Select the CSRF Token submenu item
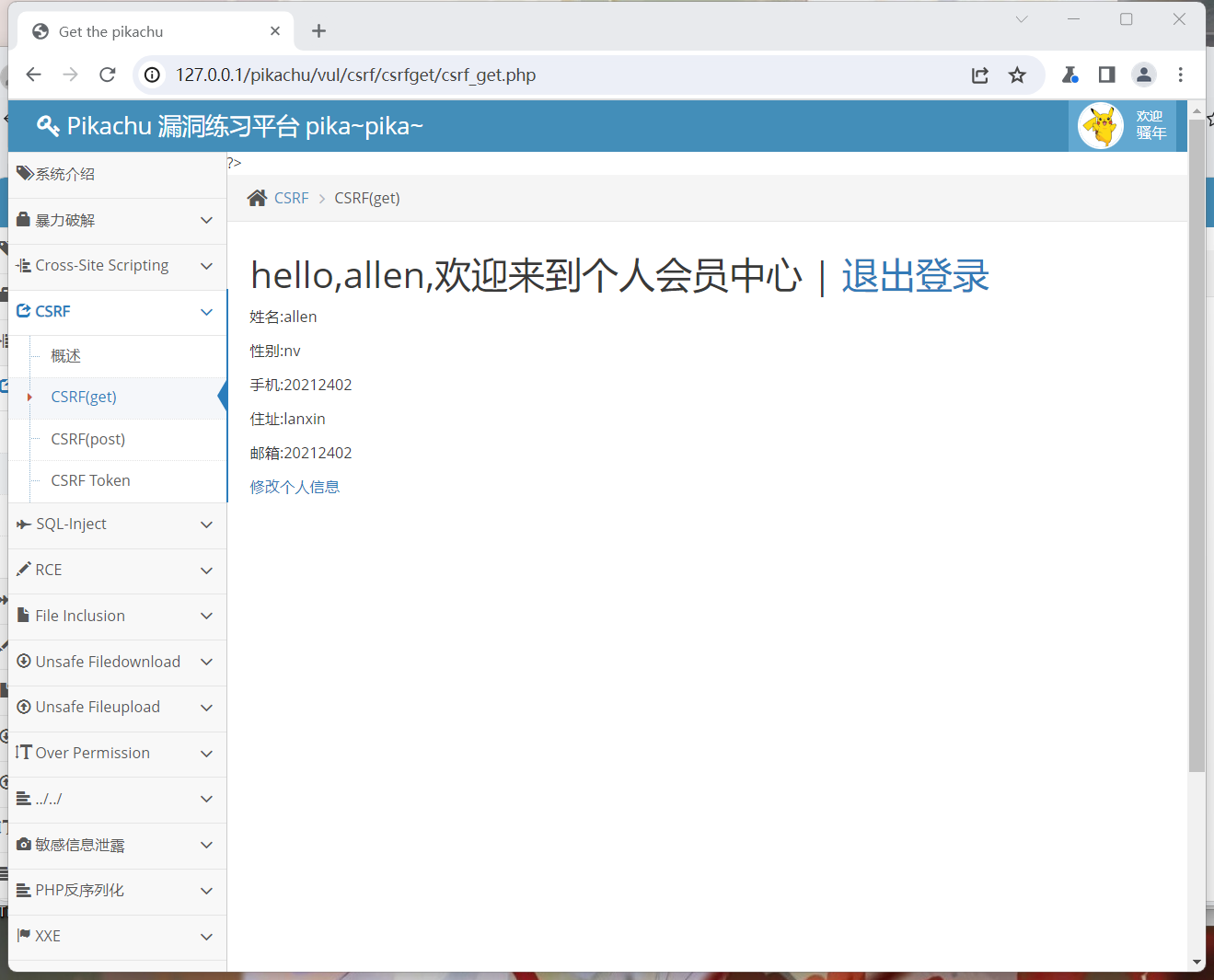This screenshot has width=1214, height=980. pos(90,480)
